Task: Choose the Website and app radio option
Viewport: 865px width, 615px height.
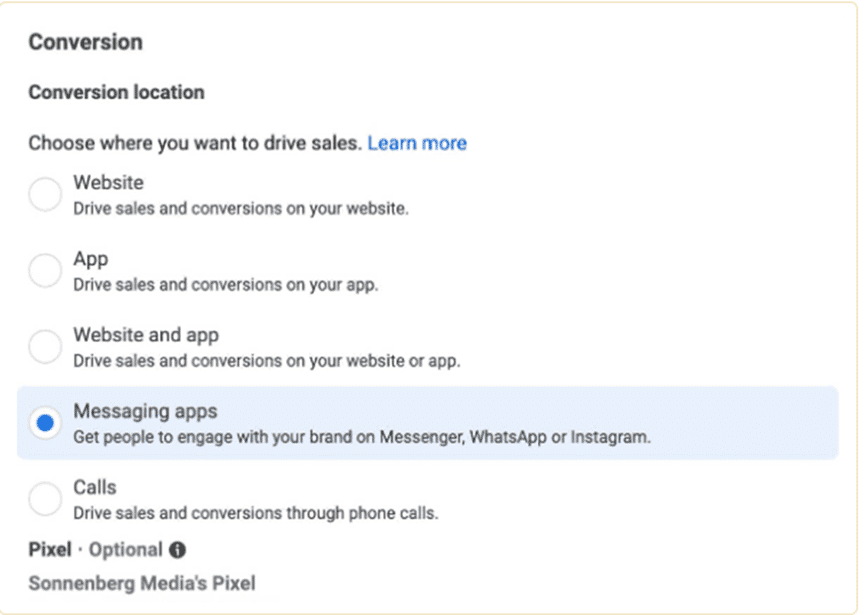Action: [x=45, y=346]
